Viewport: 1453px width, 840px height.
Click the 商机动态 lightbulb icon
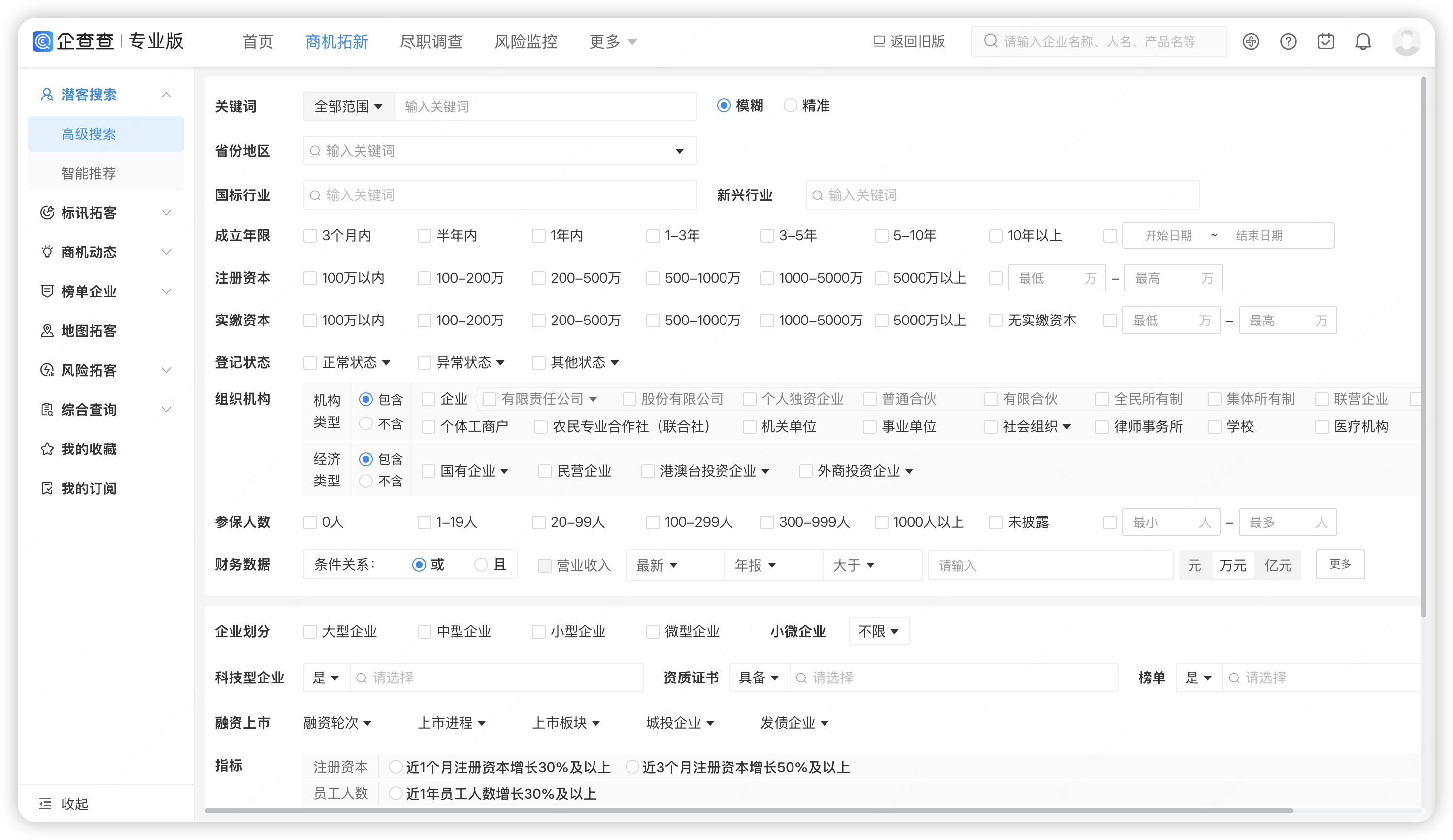[x=47, y=252]
